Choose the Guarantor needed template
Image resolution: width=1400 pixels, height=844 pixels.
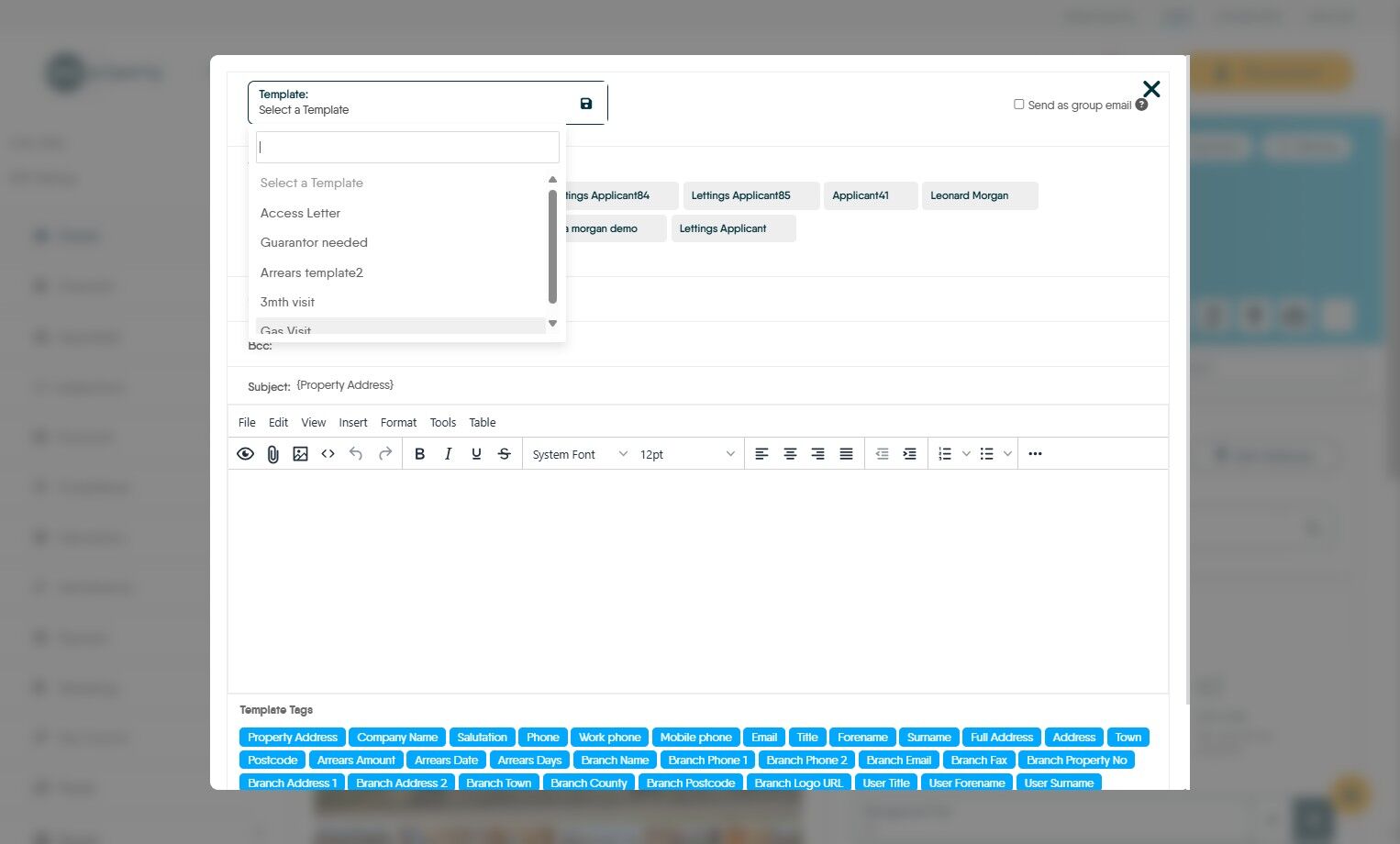point(401,242)
